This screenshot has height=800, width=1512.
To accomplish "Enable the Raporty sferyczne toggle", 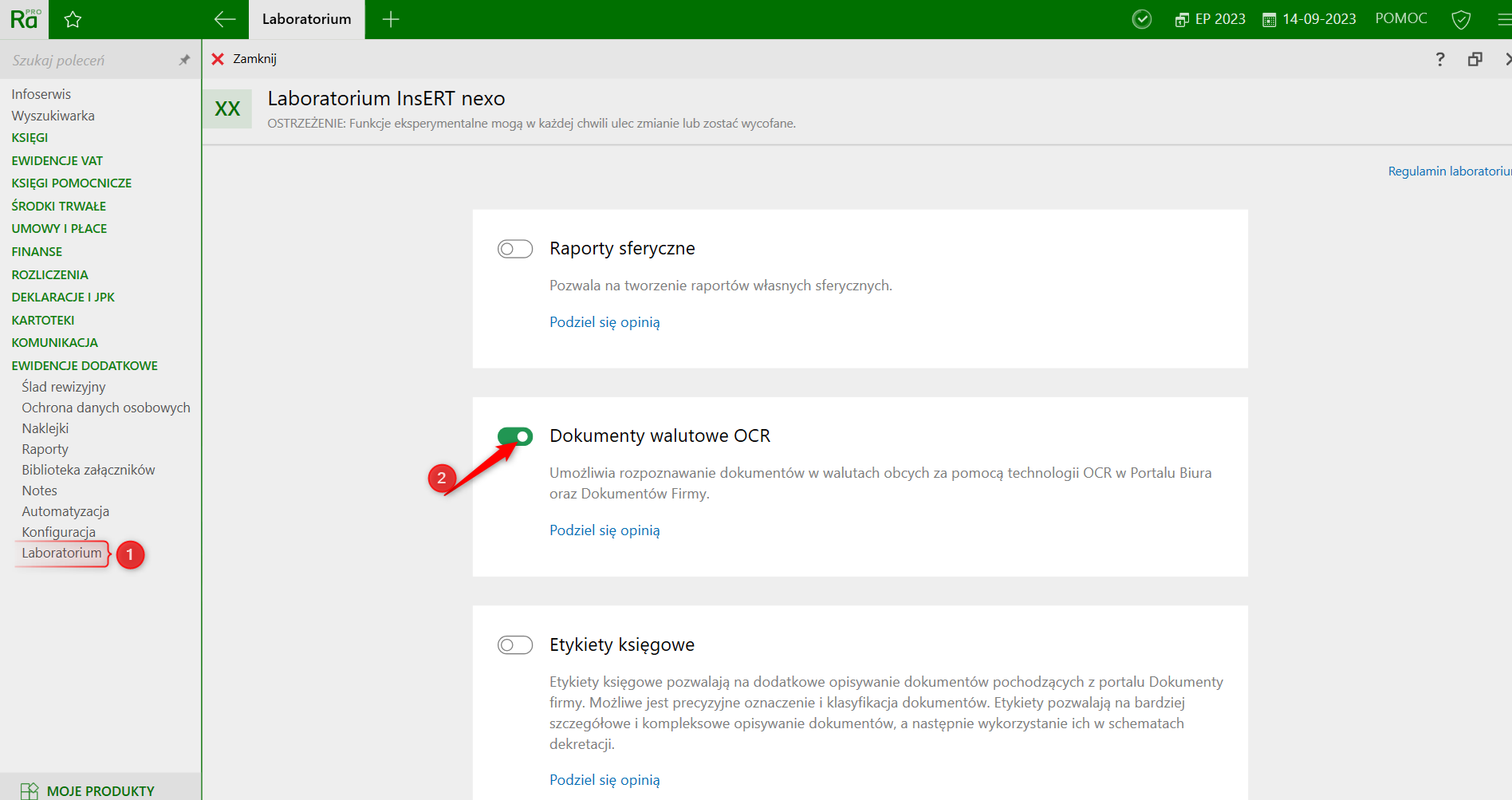I will click(515, 249).
